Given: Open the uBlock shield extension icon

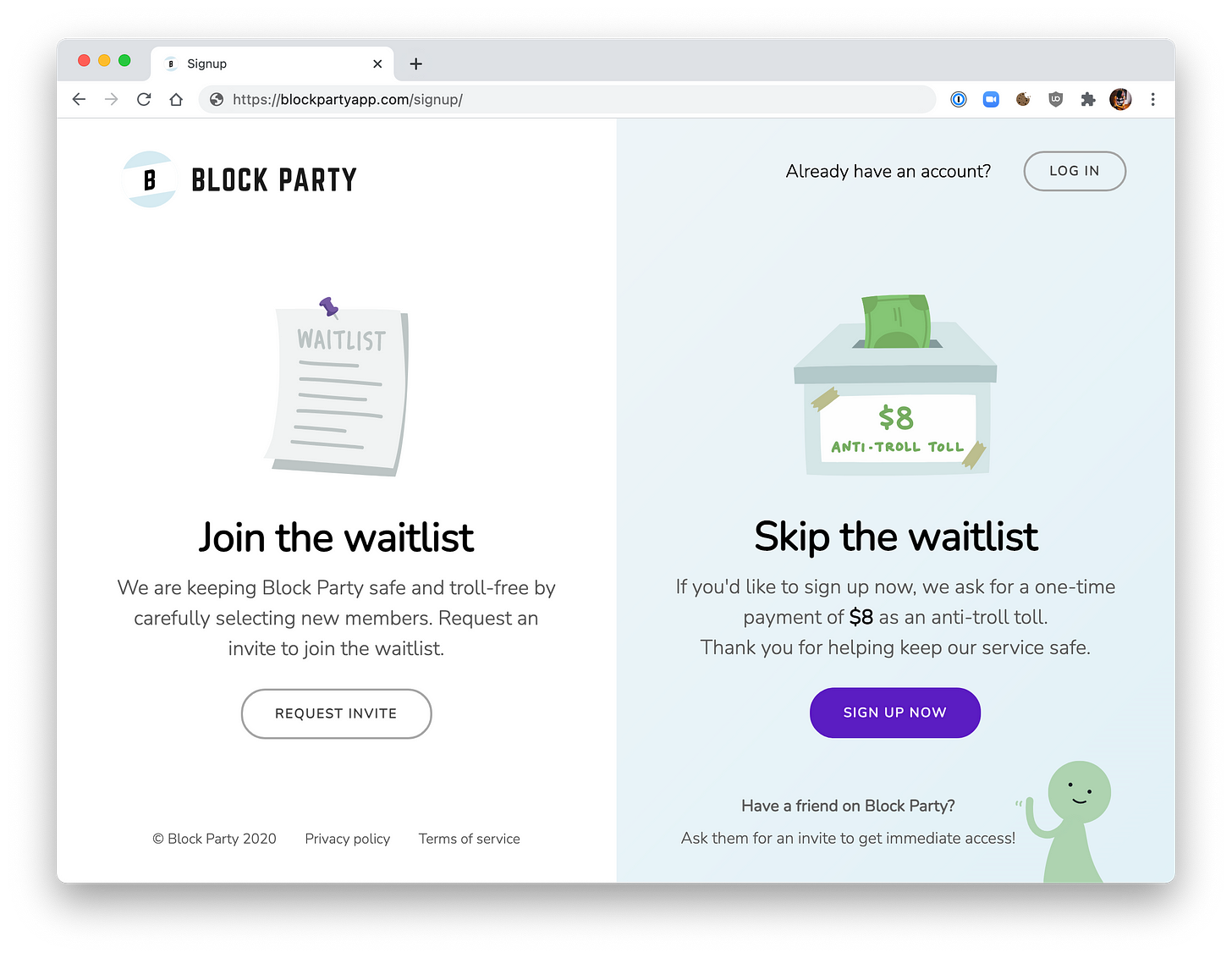Looking at the screenshot, I should (x=1055, y=99).
